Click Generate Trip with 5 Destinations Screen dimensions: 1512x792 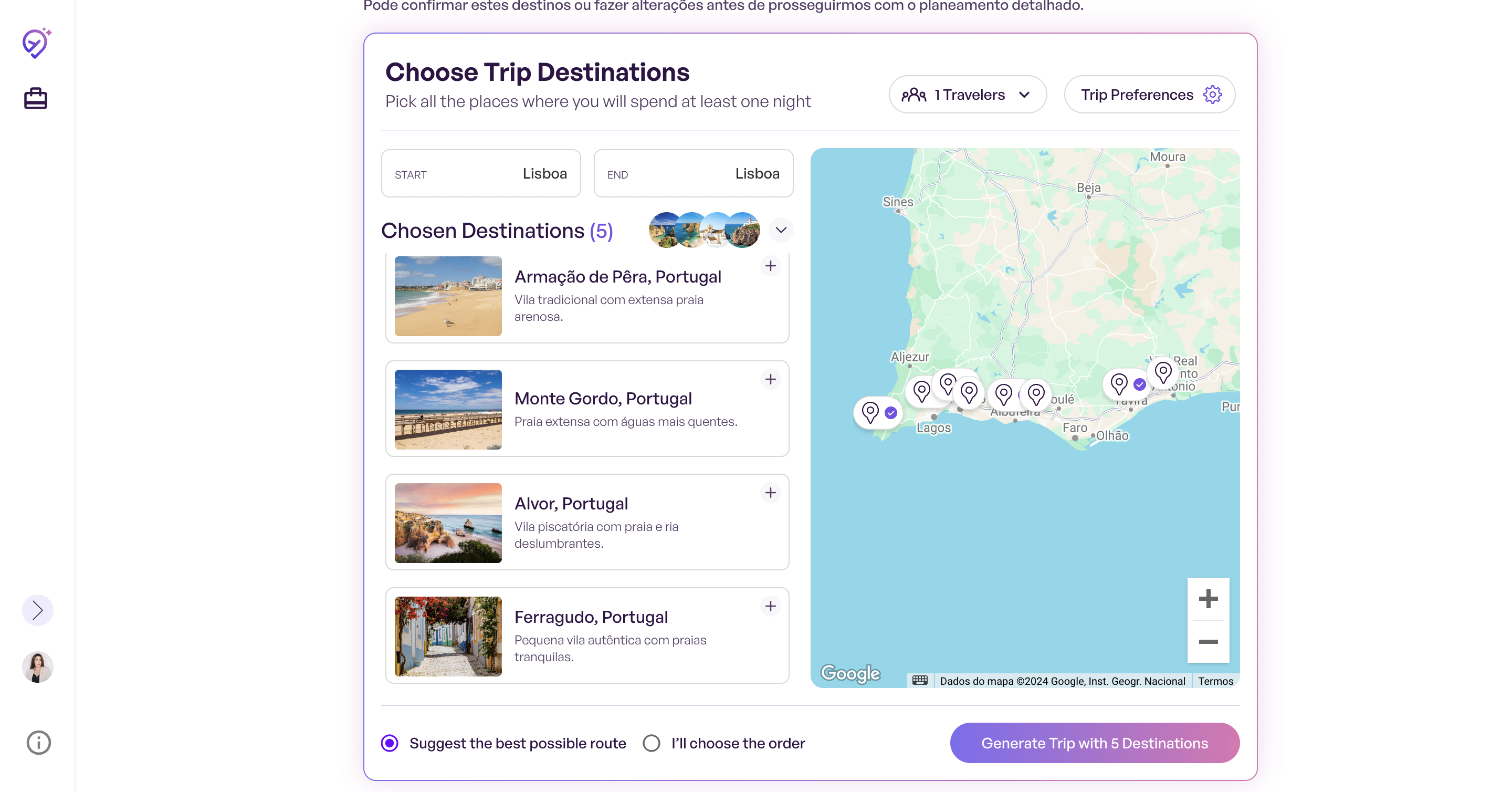pyautogui.click(x=1094, y=743)
